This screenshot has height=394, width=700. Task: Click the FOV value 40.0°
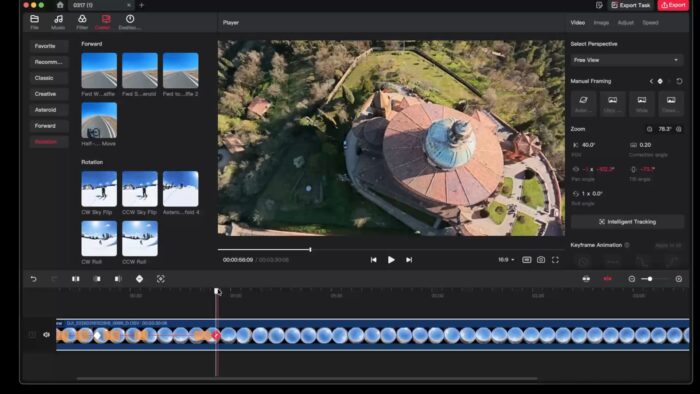click(x=588, y=145)
